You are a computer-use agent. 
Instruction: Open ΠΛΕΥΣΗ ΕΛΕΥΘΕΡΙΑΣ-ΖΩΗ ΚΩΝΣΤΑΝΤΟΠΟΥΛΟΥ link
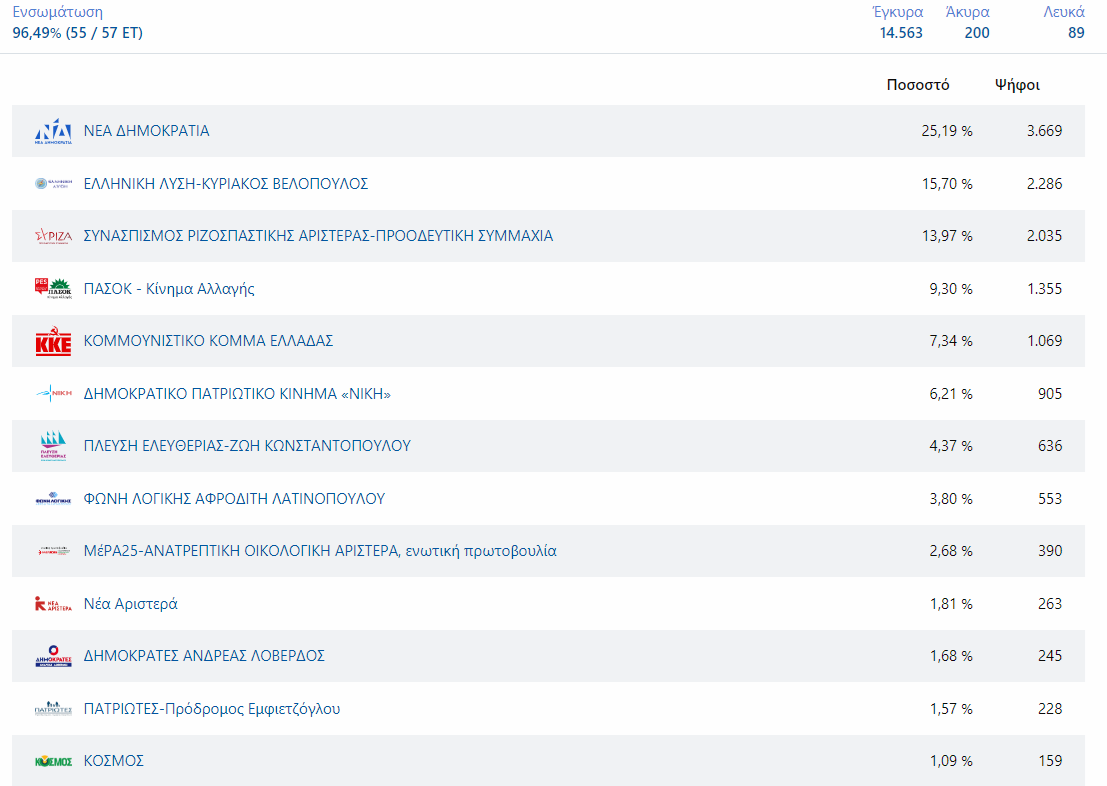coord(247,446)
